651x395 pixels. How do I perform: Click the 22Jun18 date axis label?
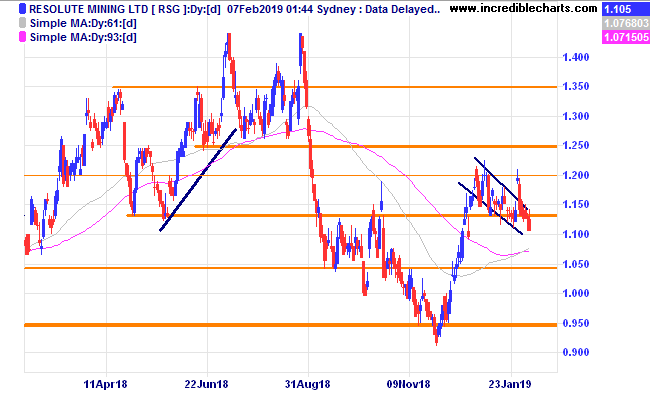(x=206, y=384)
